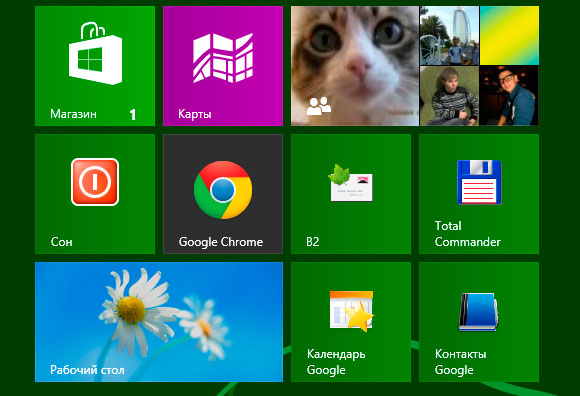Image resolution: width=580 pixels, height=396 pixels.
Task: Click the Магазин update count badge 1
Action: pyautogui.click(x=133, y=115)
